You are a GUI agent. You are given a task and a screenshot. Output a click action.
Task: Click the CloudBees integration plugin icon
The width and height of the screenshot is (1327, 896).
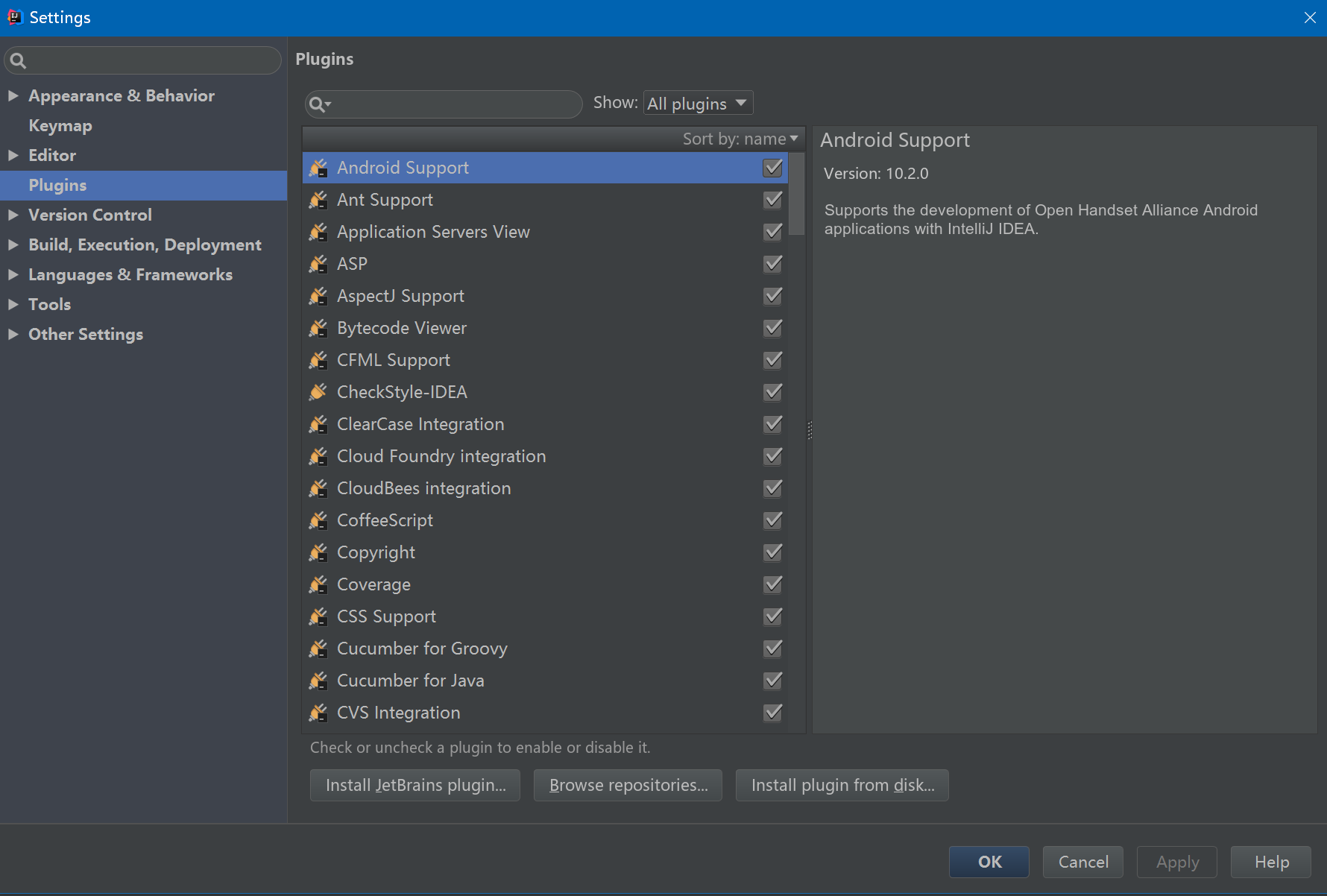tap(318, 489)
